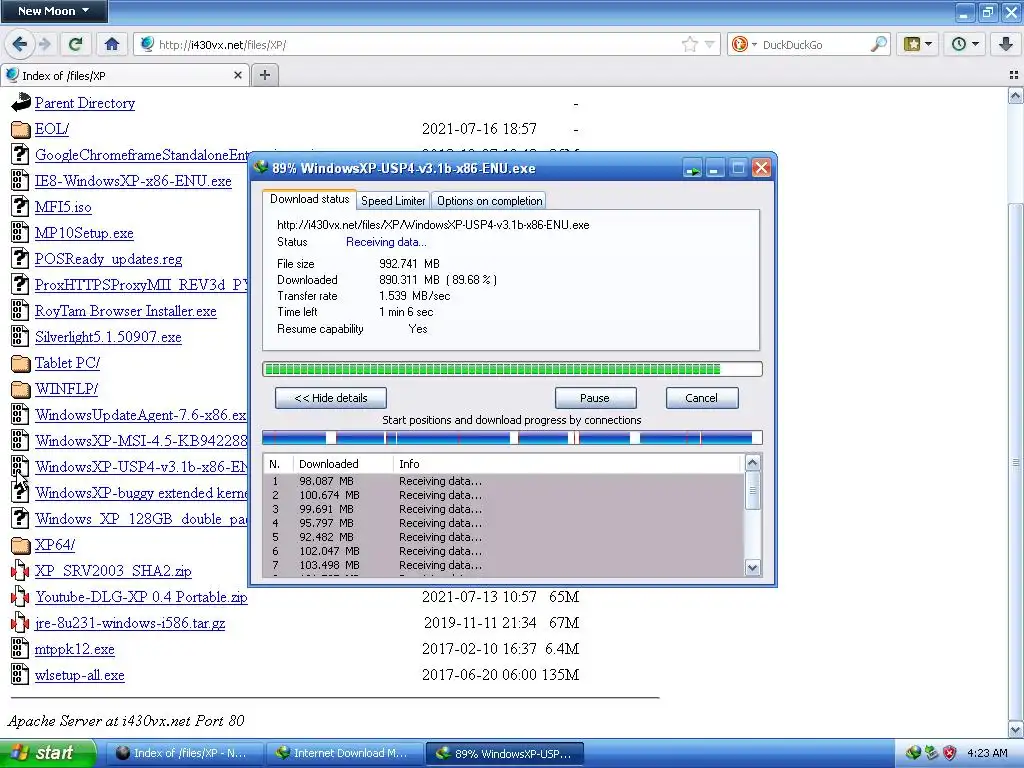
Task: Open the POSReady_updates.reg link
Action: (108, 259)
